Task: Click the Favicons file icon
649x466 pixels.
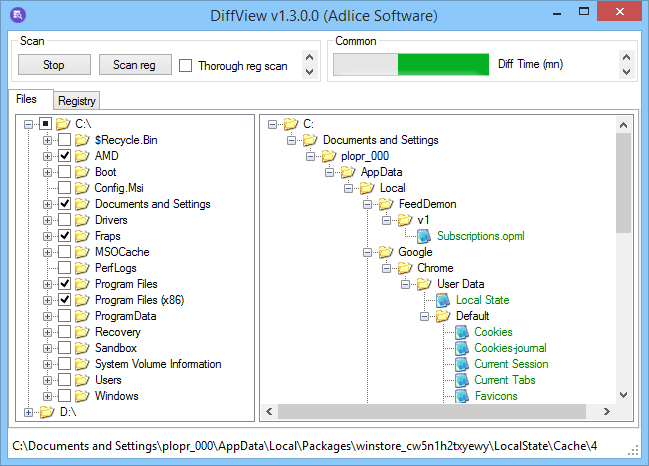Action: click(x=462, y=396)
